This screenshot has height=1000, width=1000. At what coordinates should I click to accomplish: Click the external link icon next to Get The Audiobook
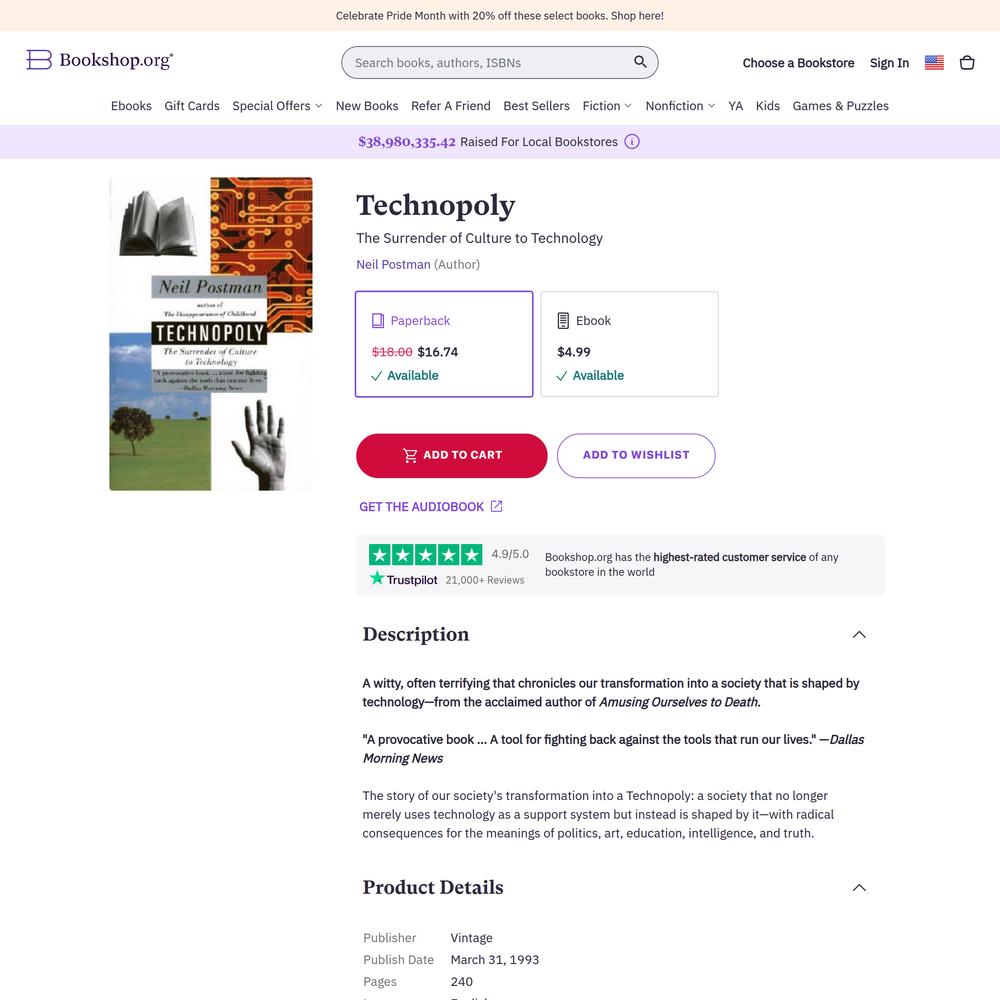(x=496, y=506)
